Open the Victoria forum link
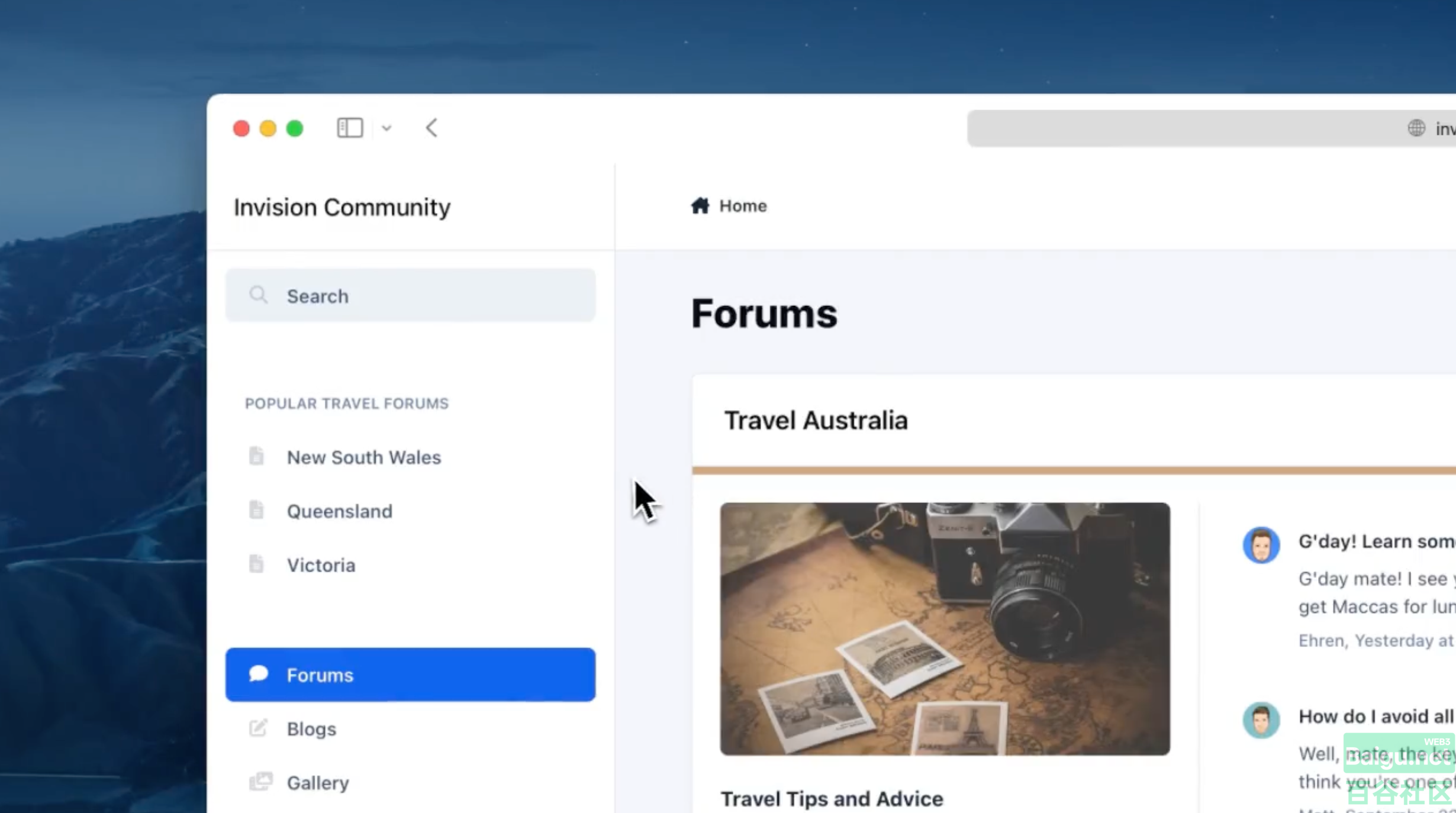Screen dimensions: 1456x813 [321, 565]
